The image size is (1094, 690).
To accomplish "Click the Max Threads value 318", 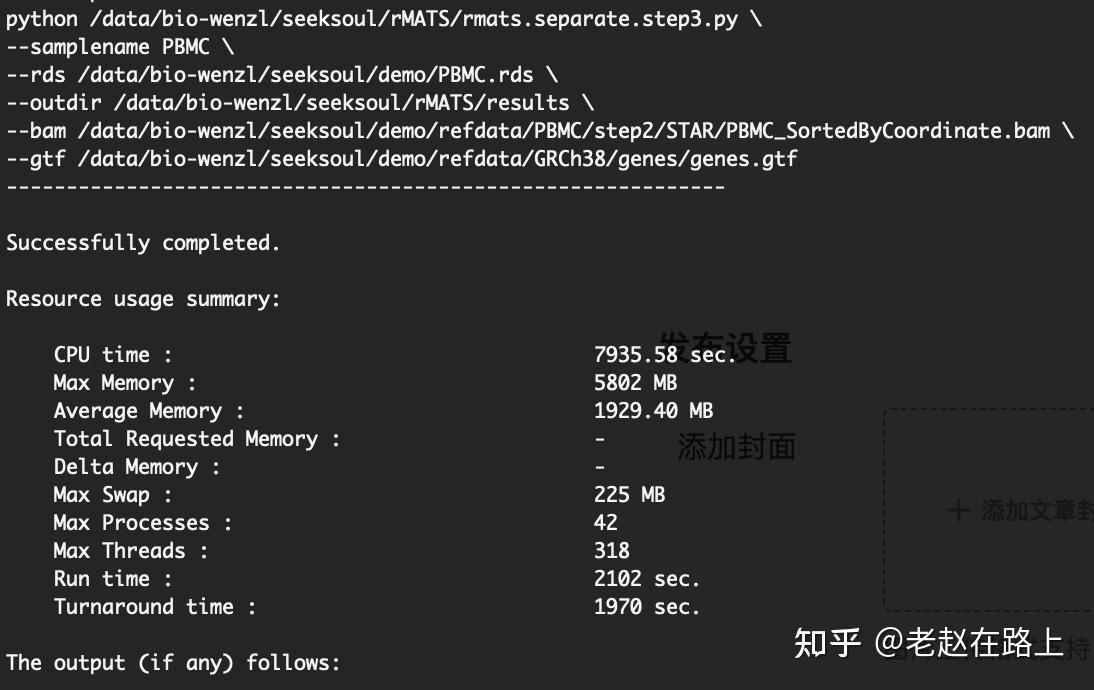I will tap(611, 551).
